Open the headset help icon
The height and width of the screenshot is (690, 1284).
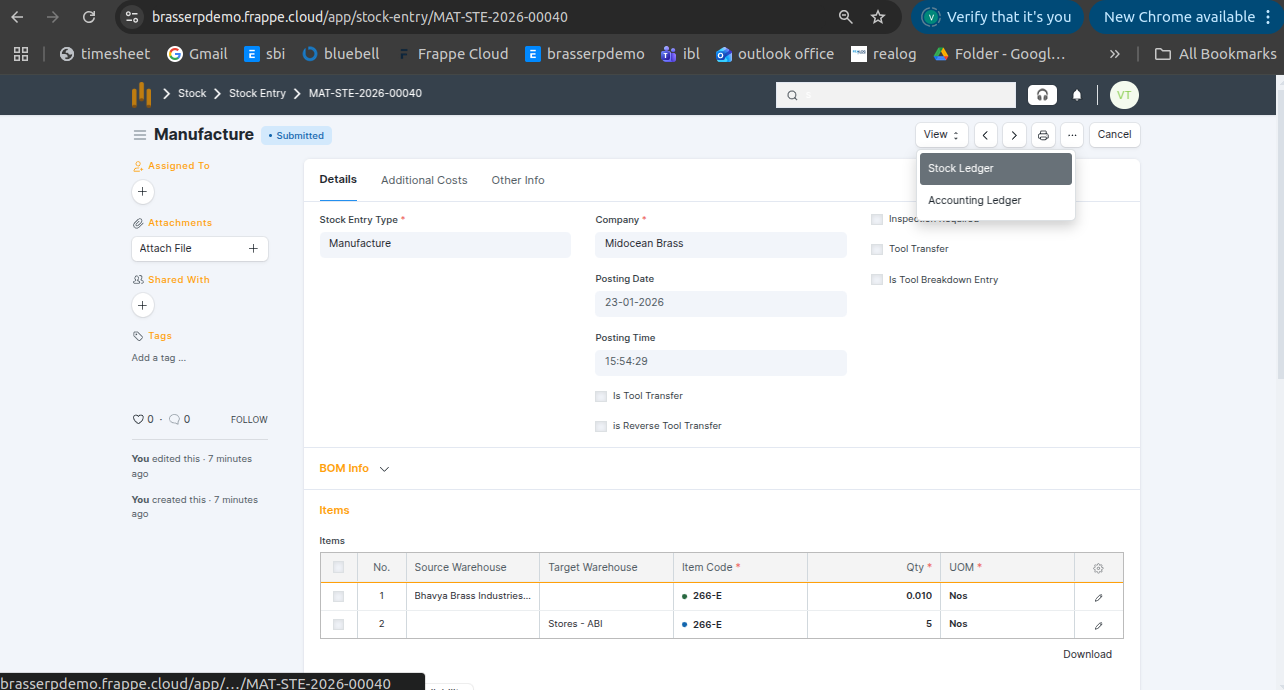click(x=1042, y=95)
